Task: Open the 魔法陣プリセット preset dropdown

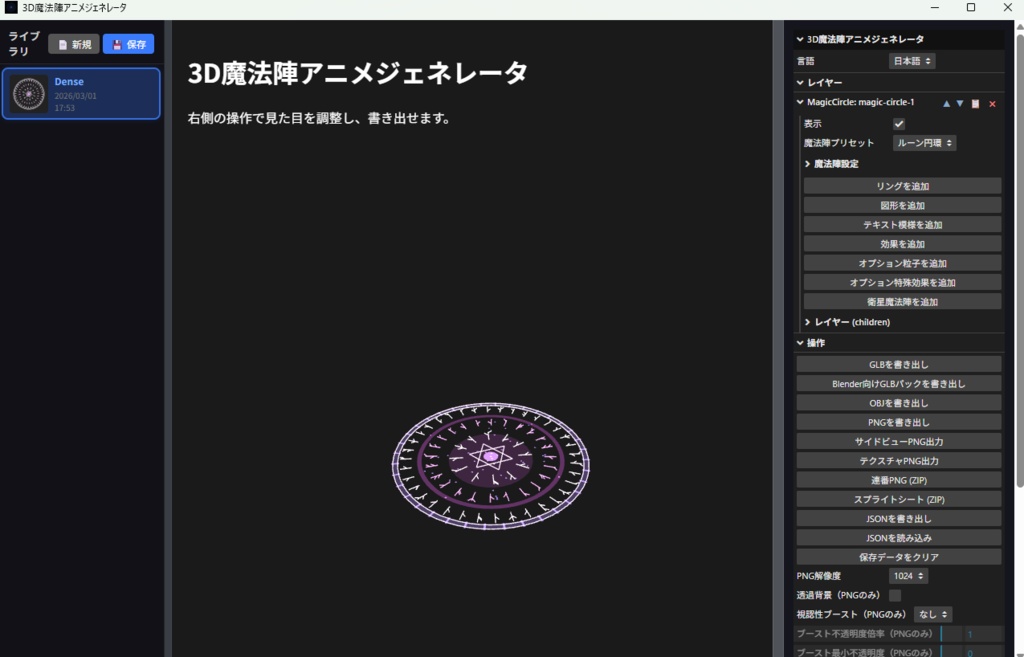Action: [x=924, y=143]
